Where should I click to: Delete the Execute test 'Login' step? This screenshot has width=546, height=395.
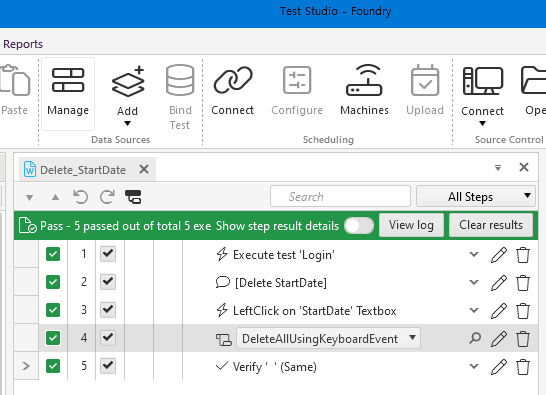tap(523, 255)
